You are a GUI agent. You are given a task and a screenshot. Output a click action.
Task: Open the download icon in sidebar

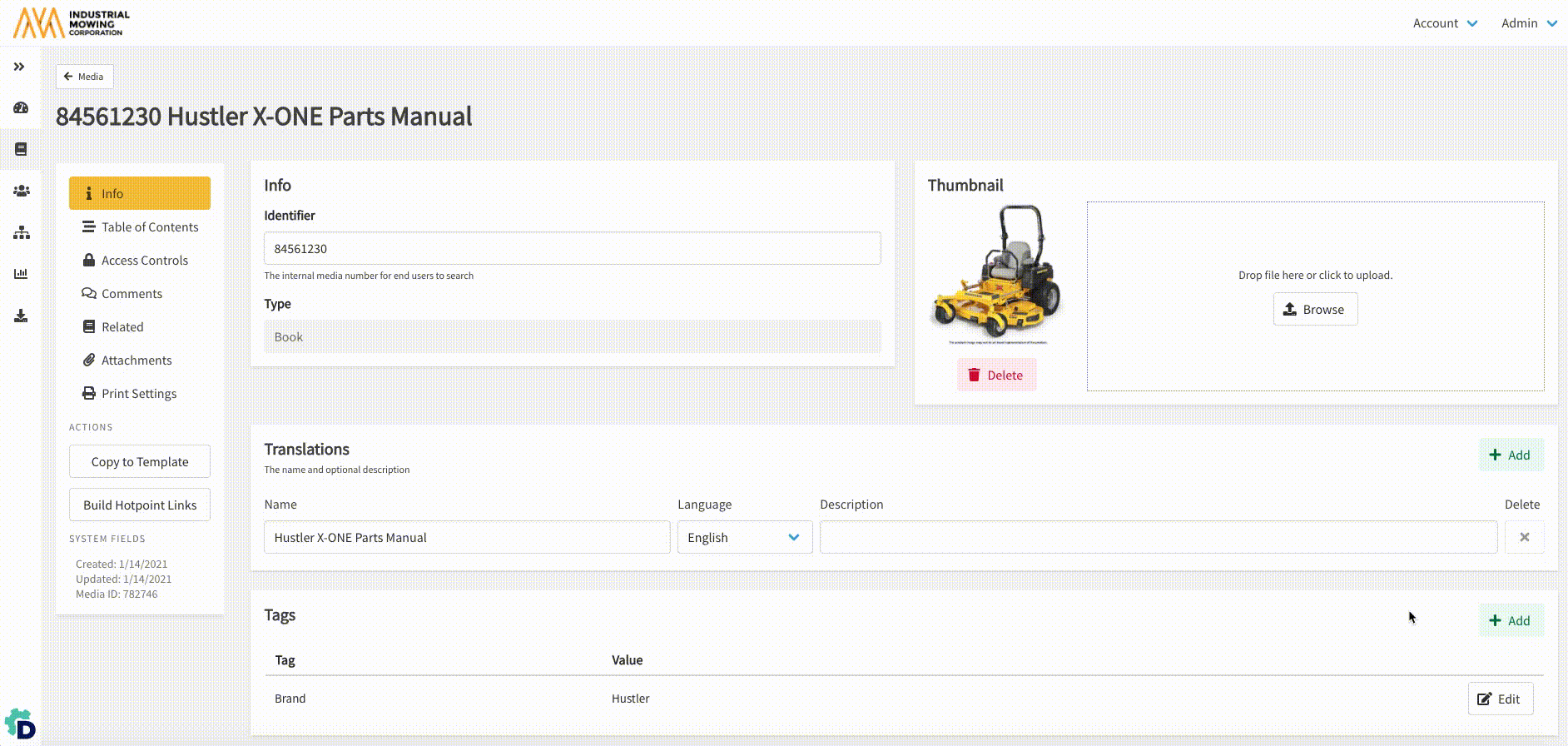21,316
